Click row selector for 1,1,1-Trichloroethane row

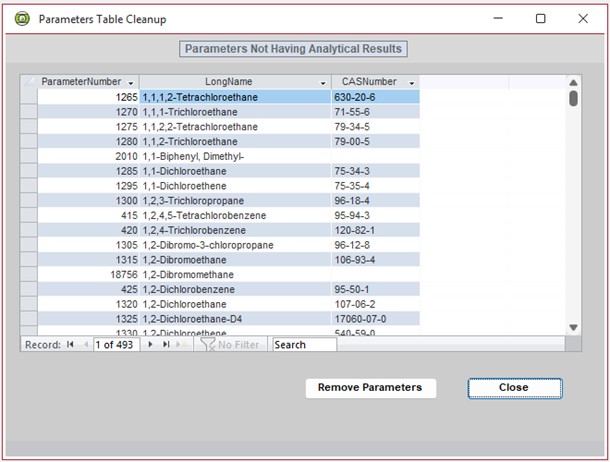[29, 112]
